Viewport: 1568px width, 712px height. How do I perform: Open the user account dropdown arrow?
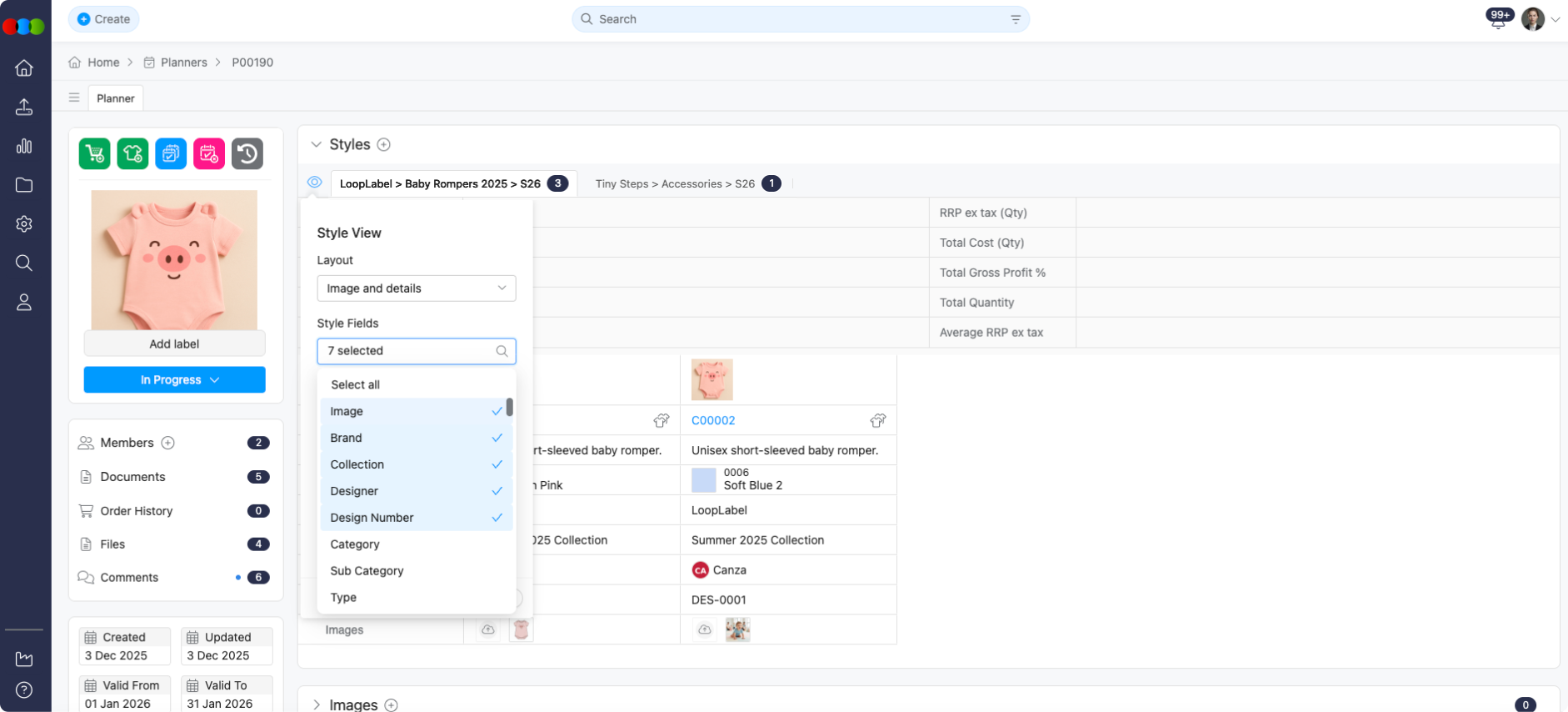[1555, 19]
